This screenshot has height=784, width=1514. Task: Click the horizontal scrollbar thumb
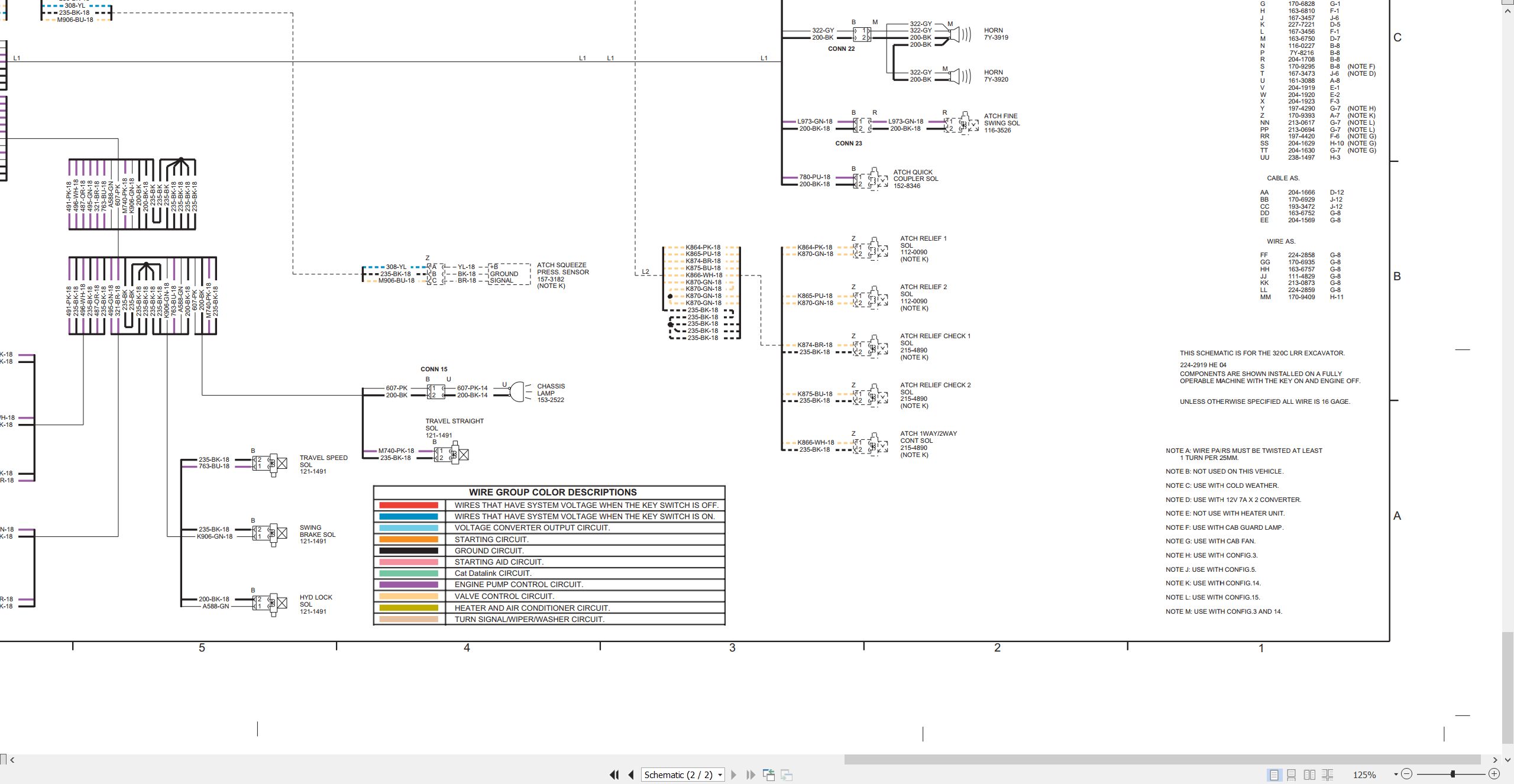click(x=1162, y=760)
